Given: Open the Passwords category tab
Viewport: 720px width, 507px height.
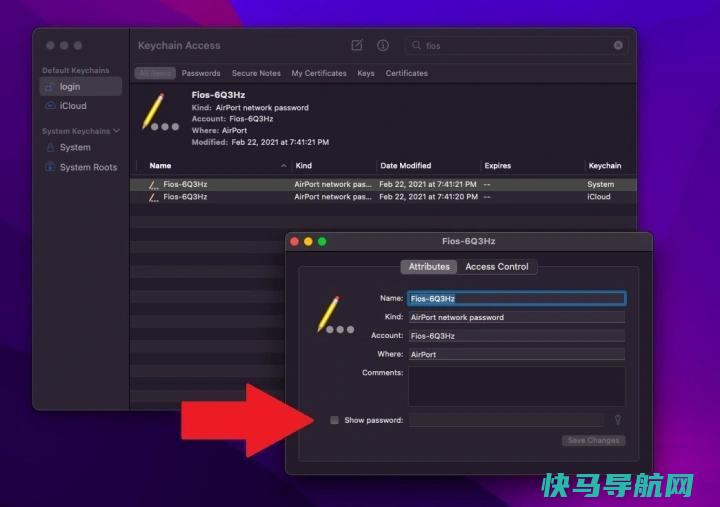Looking at the screenshot, I should (x=201, y=73).
